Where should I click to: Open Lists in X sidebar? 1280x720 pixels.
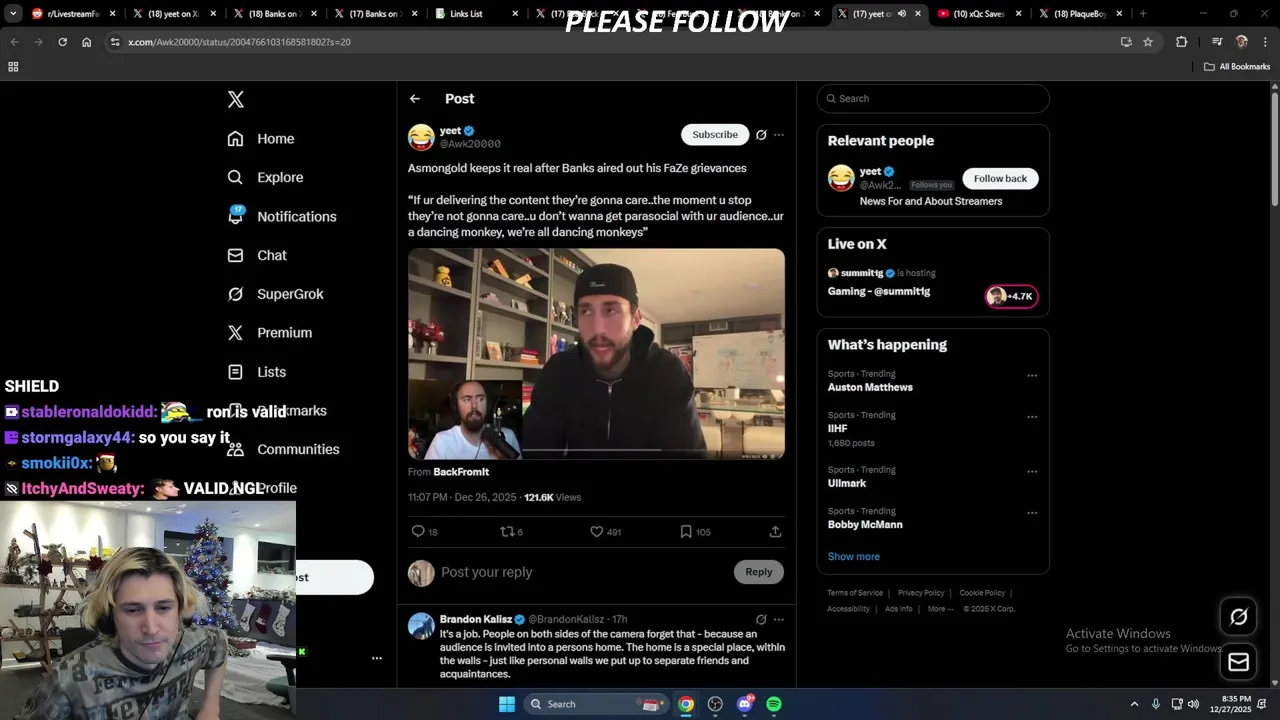point(257,372)
